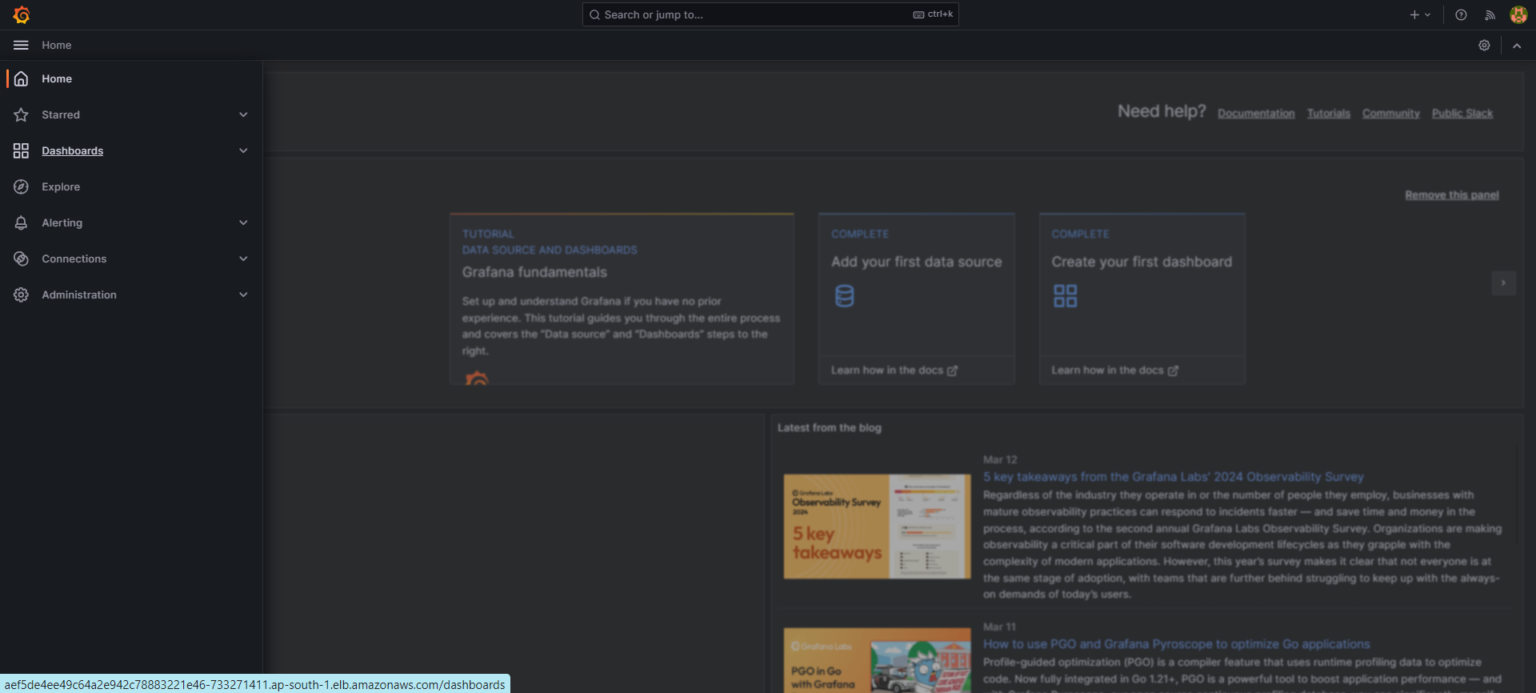This screenshot has width=1536, height=693.
Task: Click Remove this panel link
Action: click(1451, 195)
